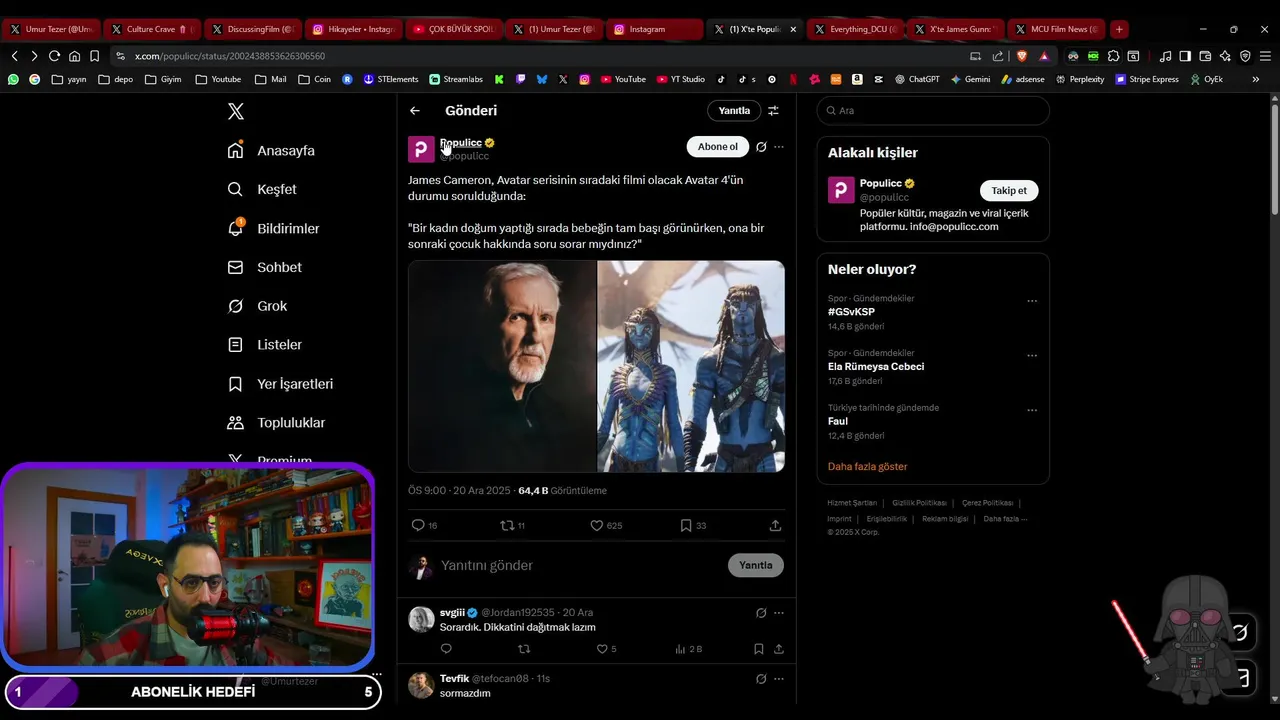Open the James Cameron photo in post
Screen dimensions: 1280x720
pos(502,366)
